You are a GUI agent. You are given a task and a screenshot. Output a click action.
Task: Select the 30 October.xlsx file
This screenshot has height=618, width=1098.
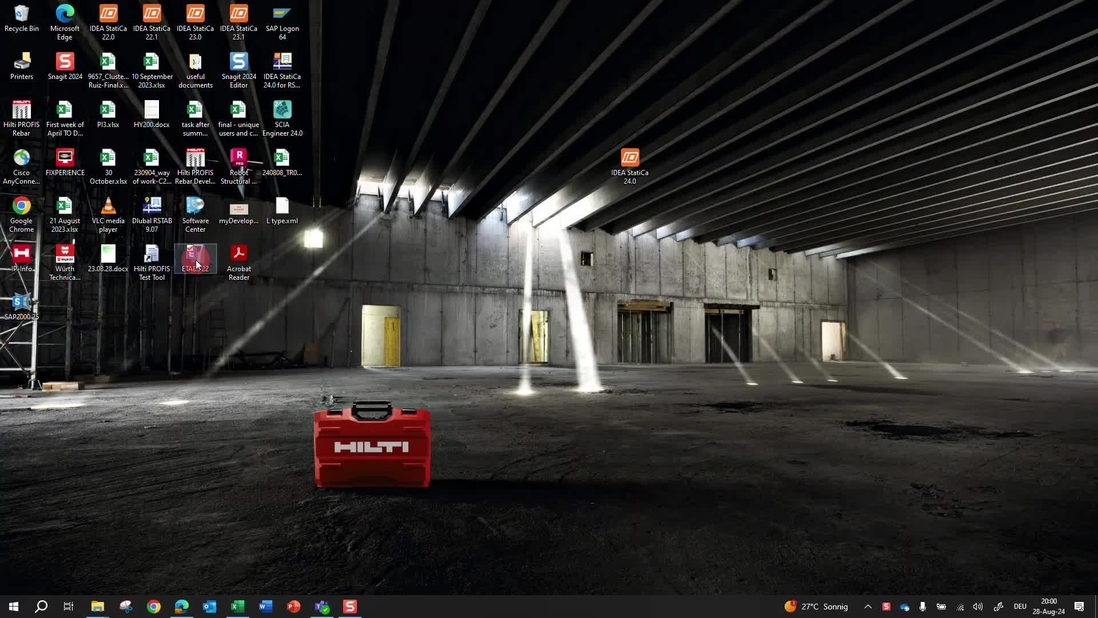[x=108, y=167]
